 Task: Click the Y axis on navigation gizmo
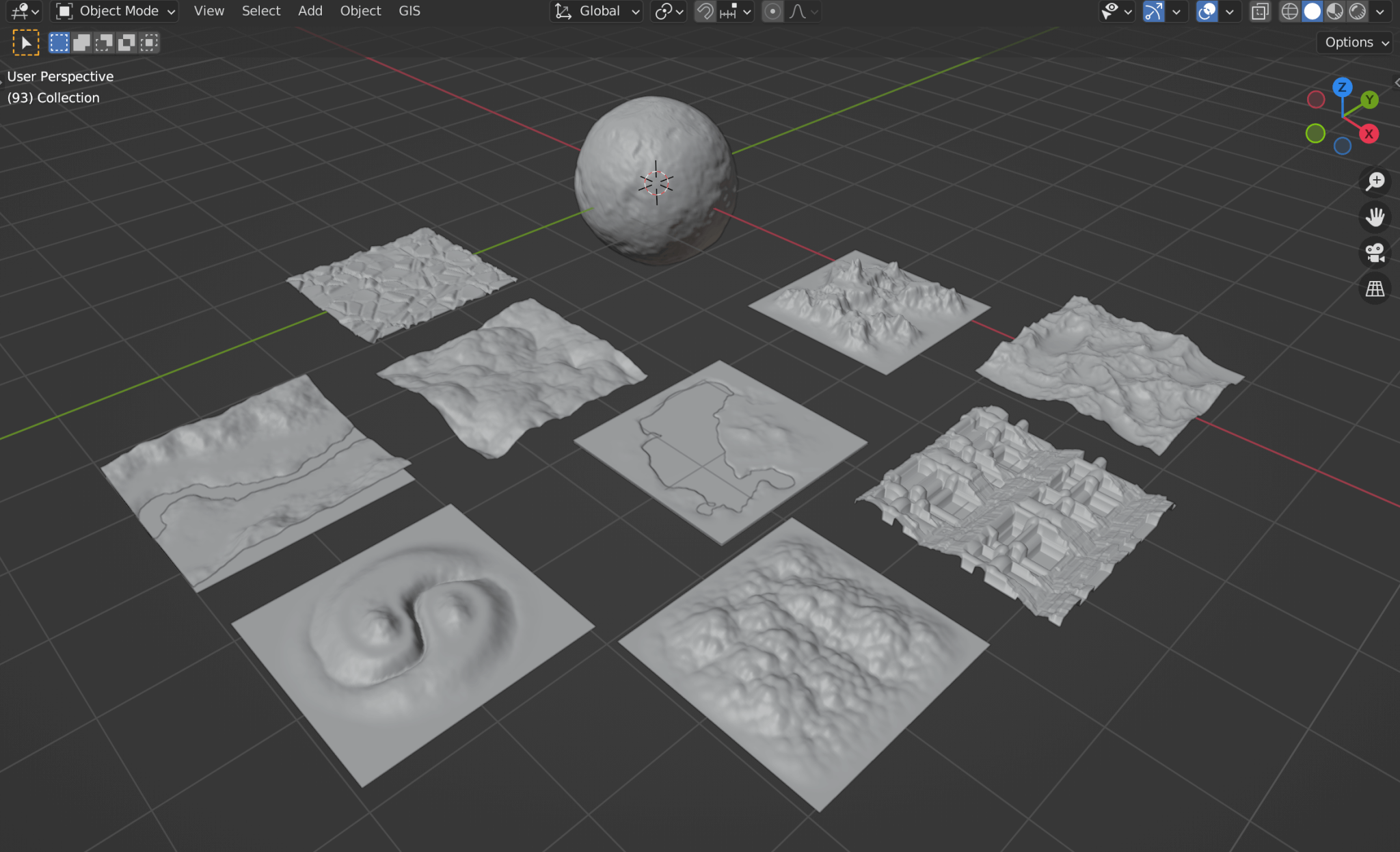(x=1369, y=100)
